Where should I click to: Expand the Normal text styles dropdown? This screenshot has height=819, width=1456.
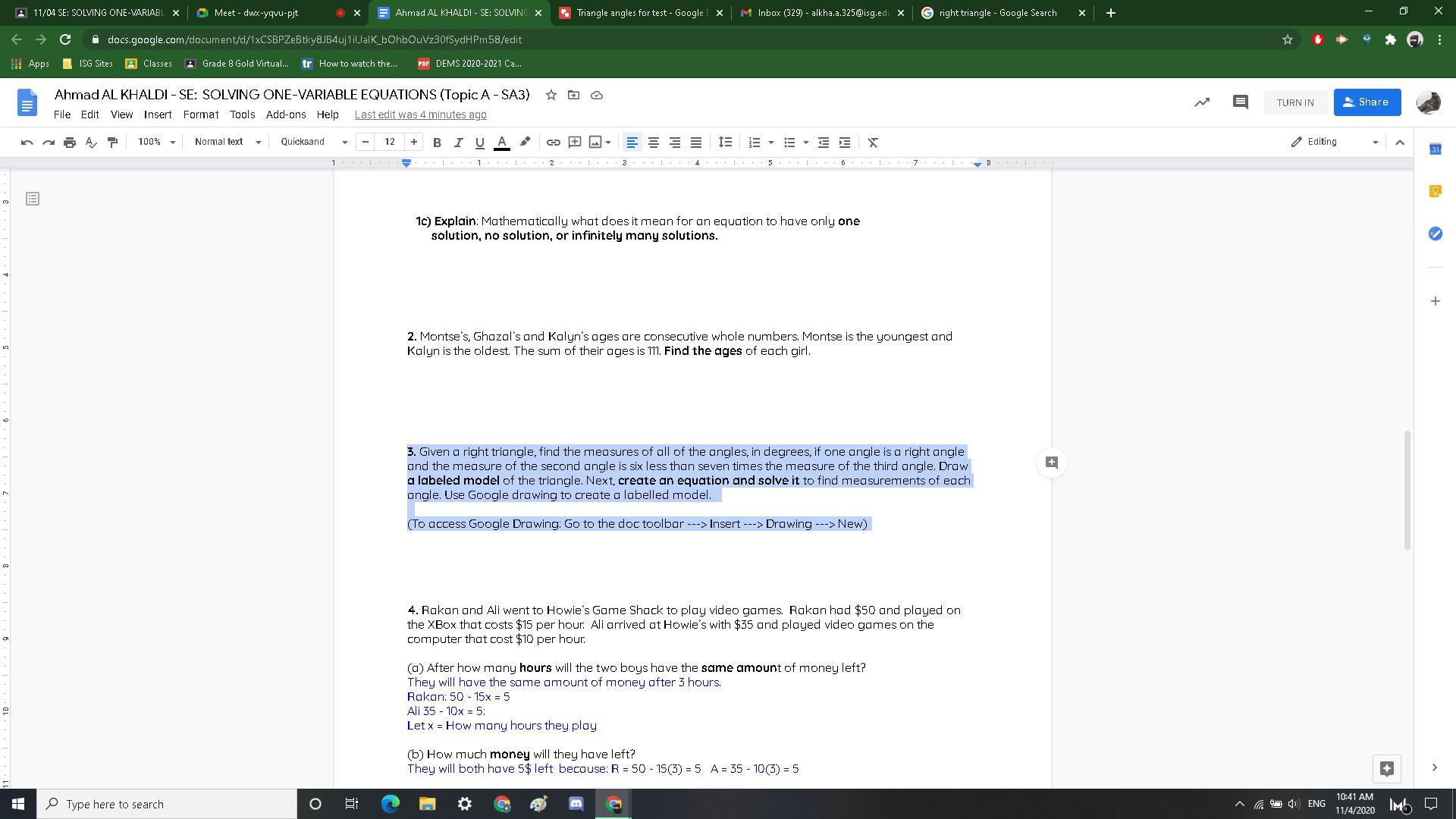coord(227,143)
